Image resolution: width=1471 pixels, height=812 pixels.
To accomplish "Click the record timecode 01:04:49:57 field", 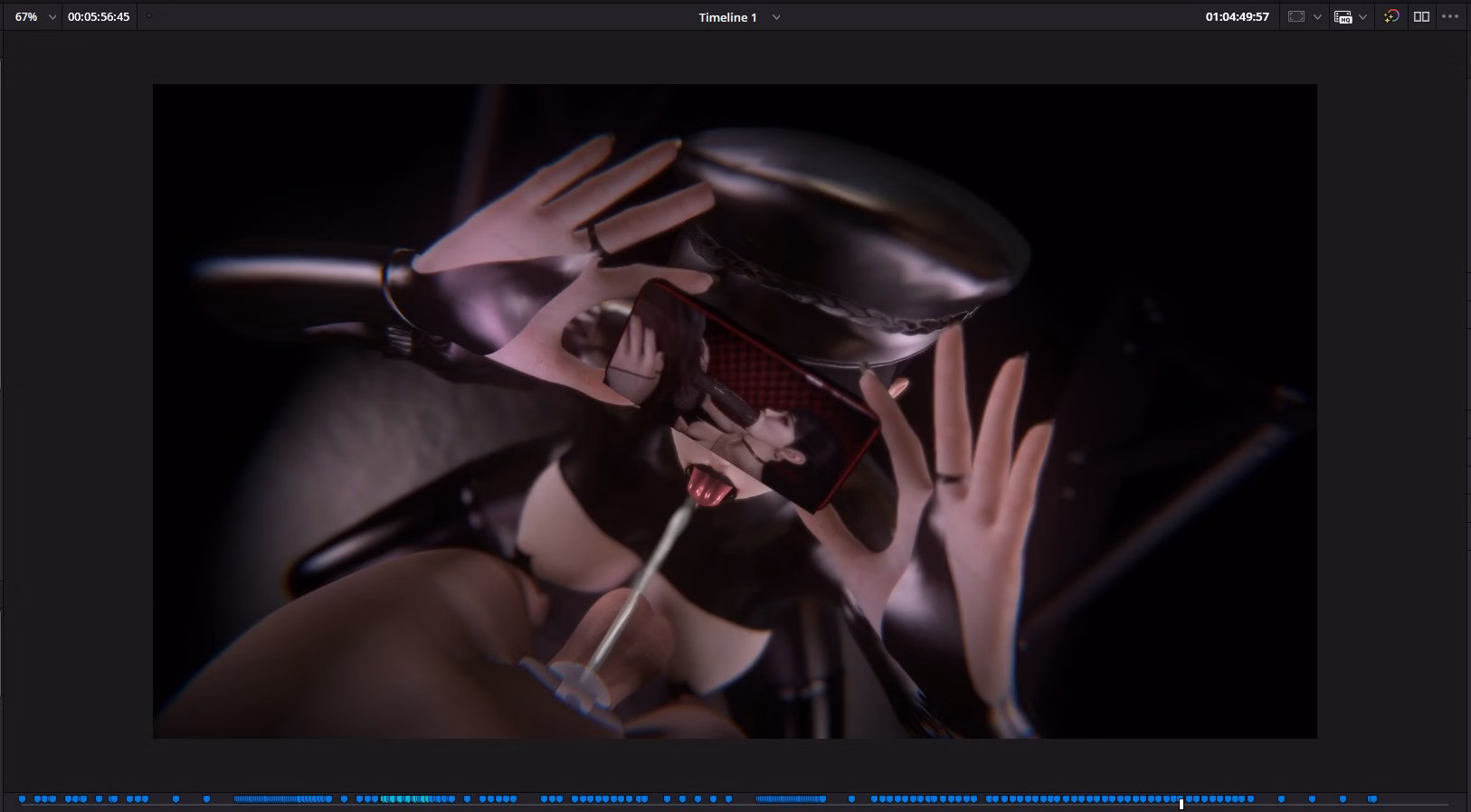I will [1237, 17].
